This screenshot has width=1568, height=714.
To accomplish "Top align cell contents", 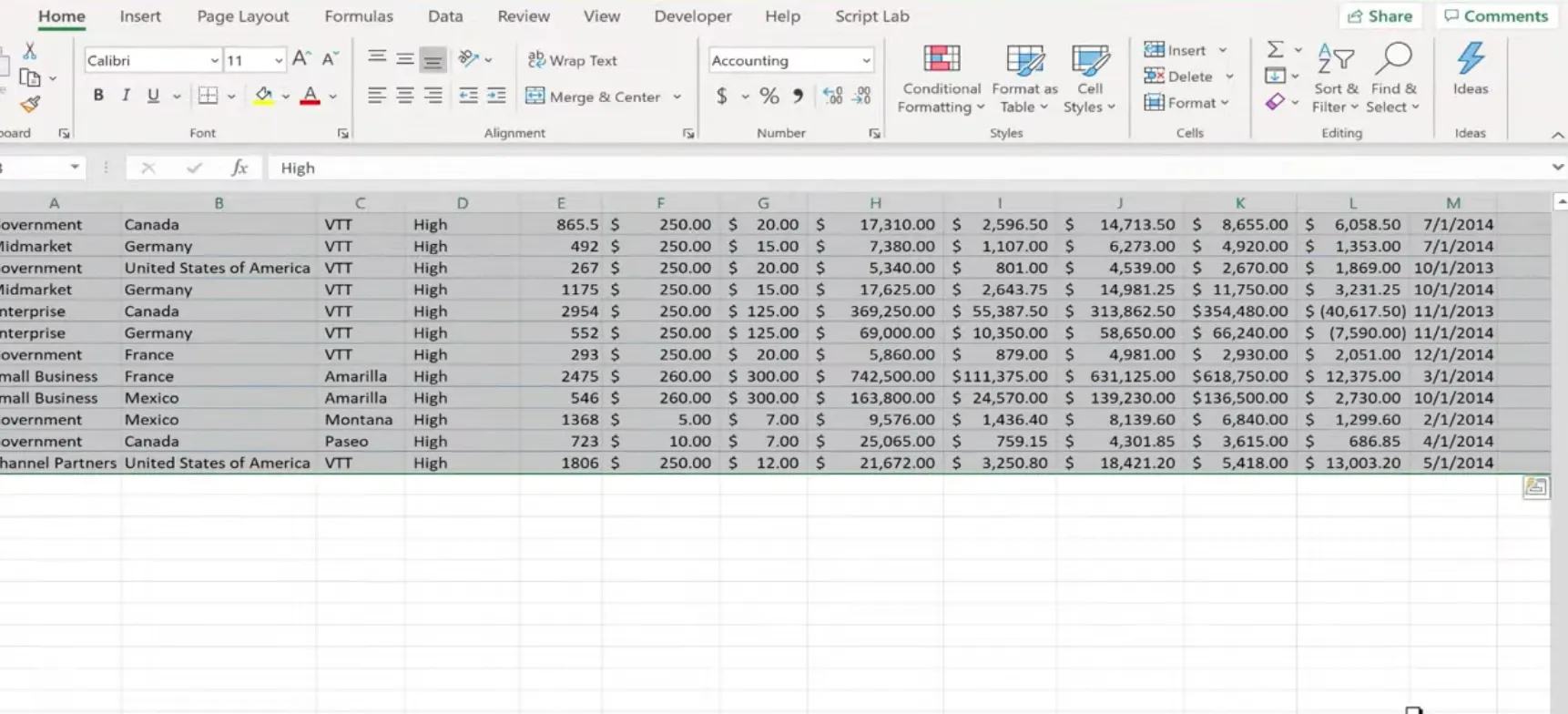I will click(376, 59).
